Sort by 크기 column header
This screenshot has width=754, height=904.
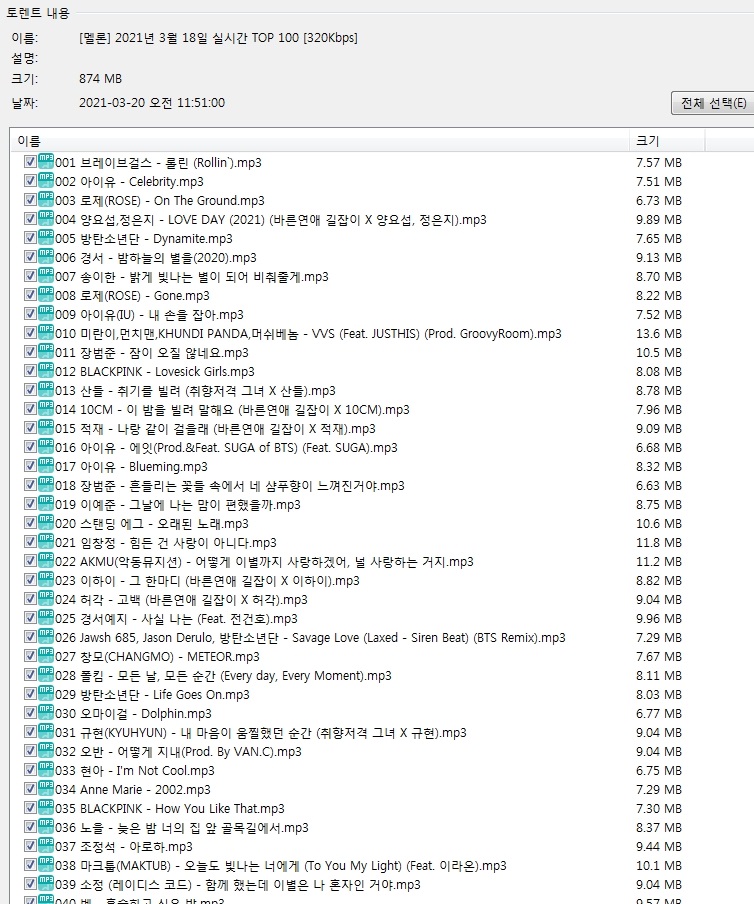pyautogui.click(x=667, y=141)
